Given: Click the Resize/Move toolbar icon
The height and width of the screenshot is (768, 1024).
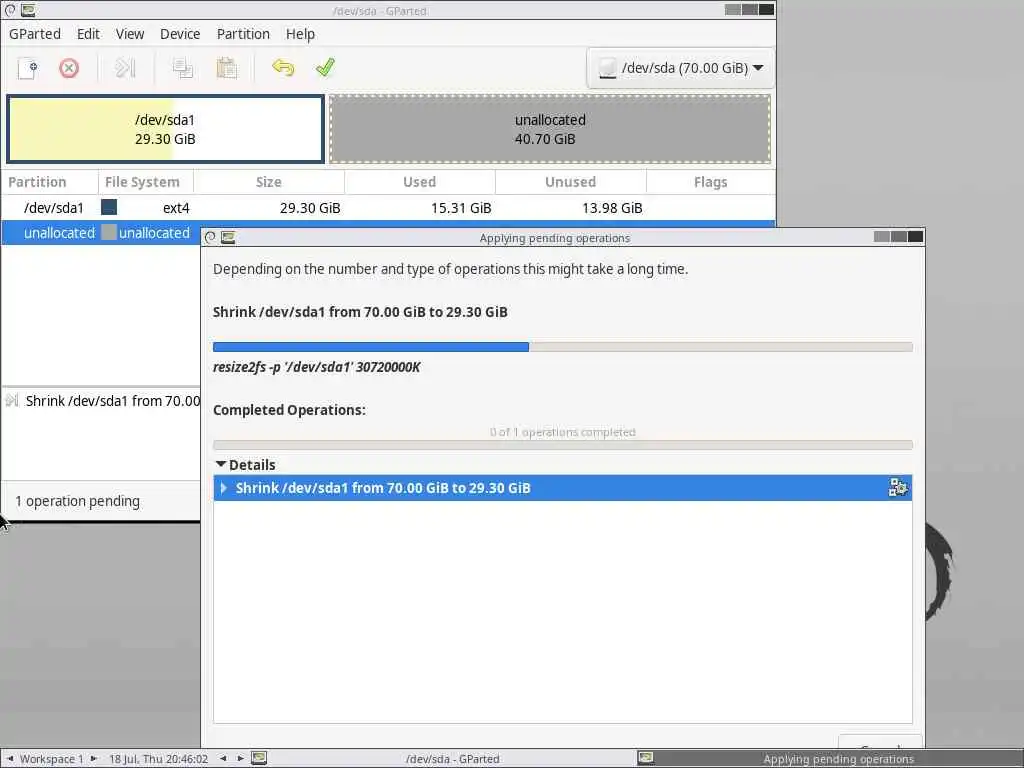Looking at the screenshot, I should [x=125, y=68].
